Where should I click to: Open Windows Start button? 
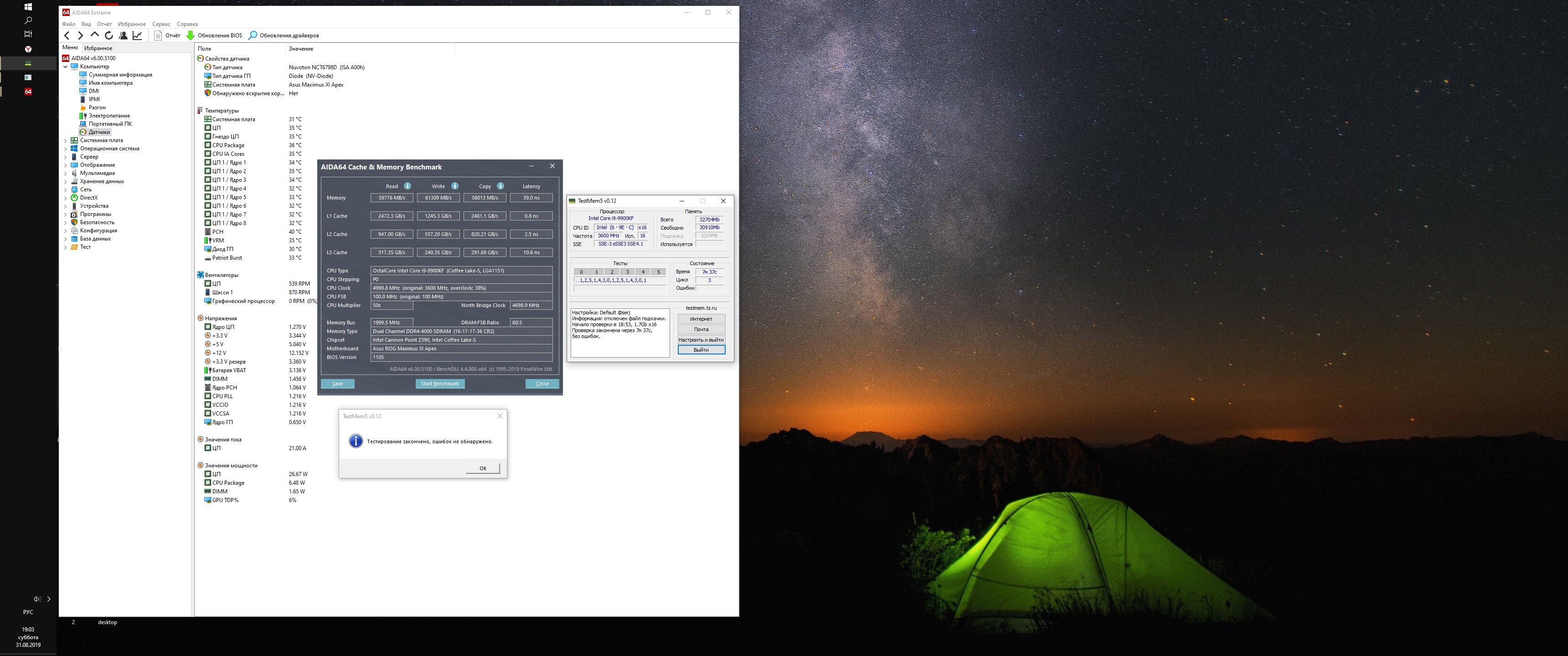tap(28, 7)
